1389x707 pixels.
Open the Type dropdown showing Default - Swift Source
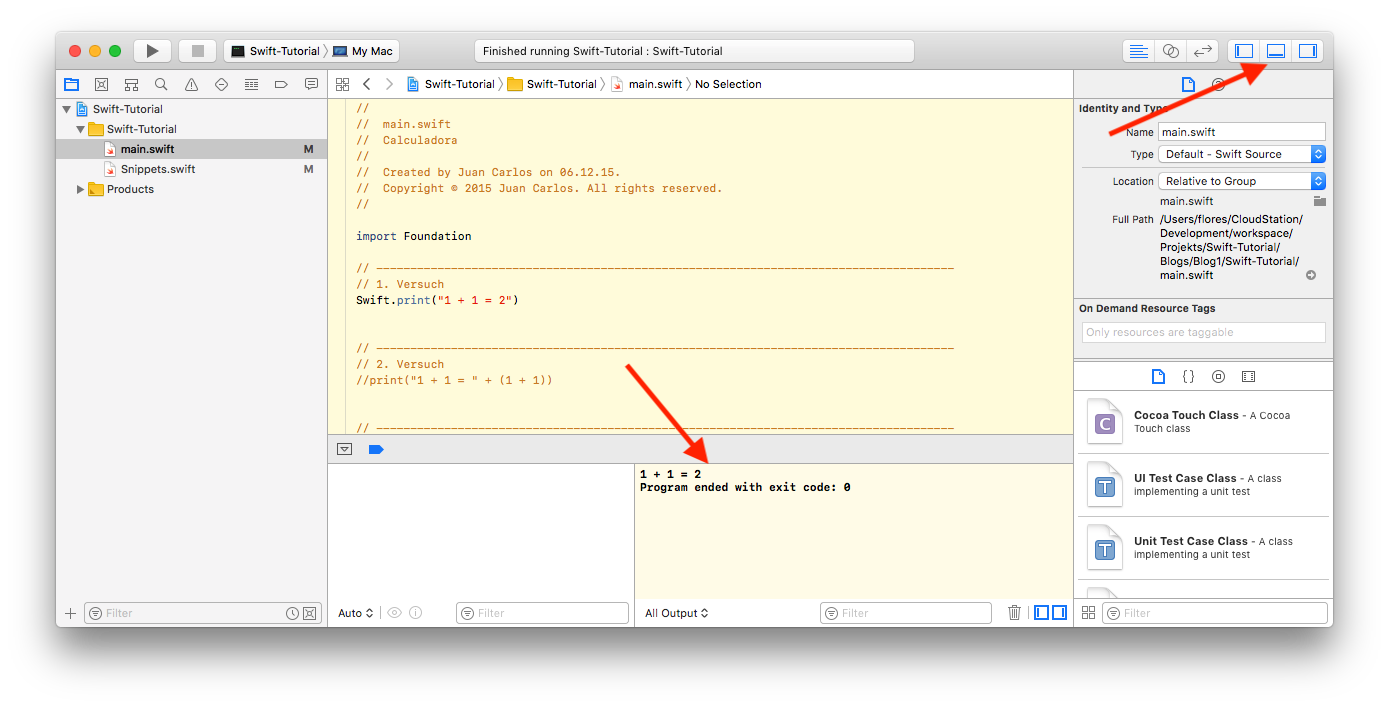1241,154
